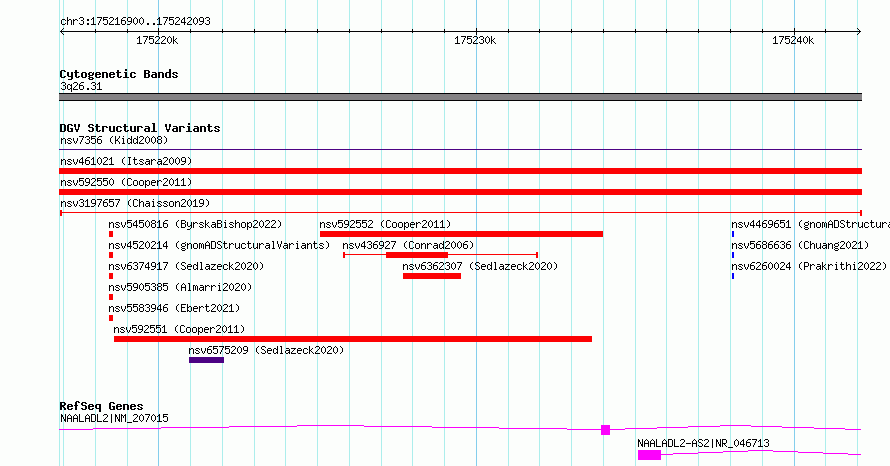The height and width of the screenshot is (466, 890).
Task: Click the NAALADL2|NM_207015 gene label
Action: (114, 418)
